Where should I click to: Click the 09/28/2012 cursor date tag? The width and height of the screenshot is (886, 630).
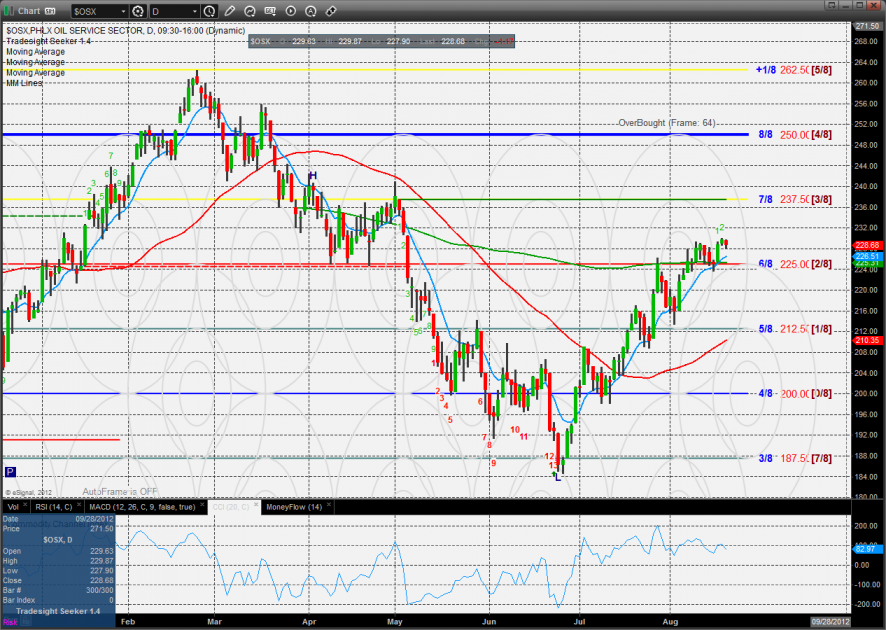click(829, 622)
